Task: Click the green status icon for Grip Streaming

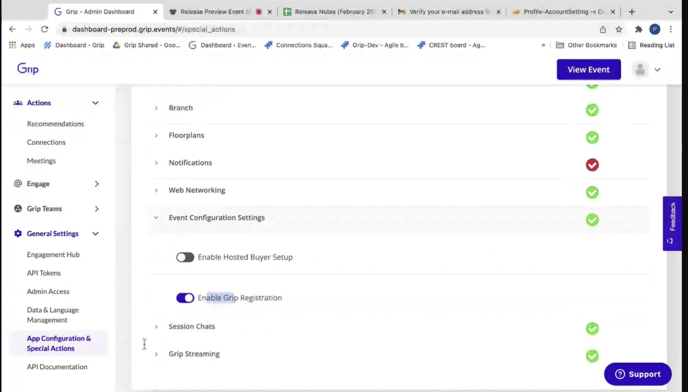Action: (x=592, y=356)
